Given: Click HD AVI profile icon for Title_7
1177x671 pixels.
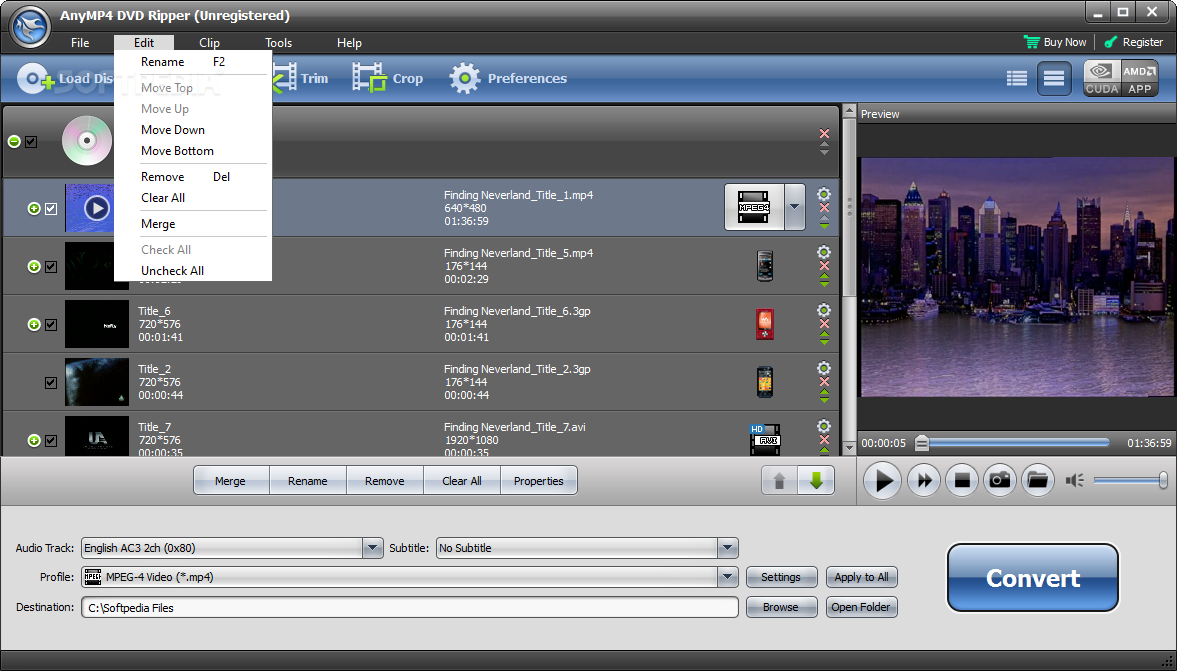Looking at the screenshot, I should (x=765, y=440).
